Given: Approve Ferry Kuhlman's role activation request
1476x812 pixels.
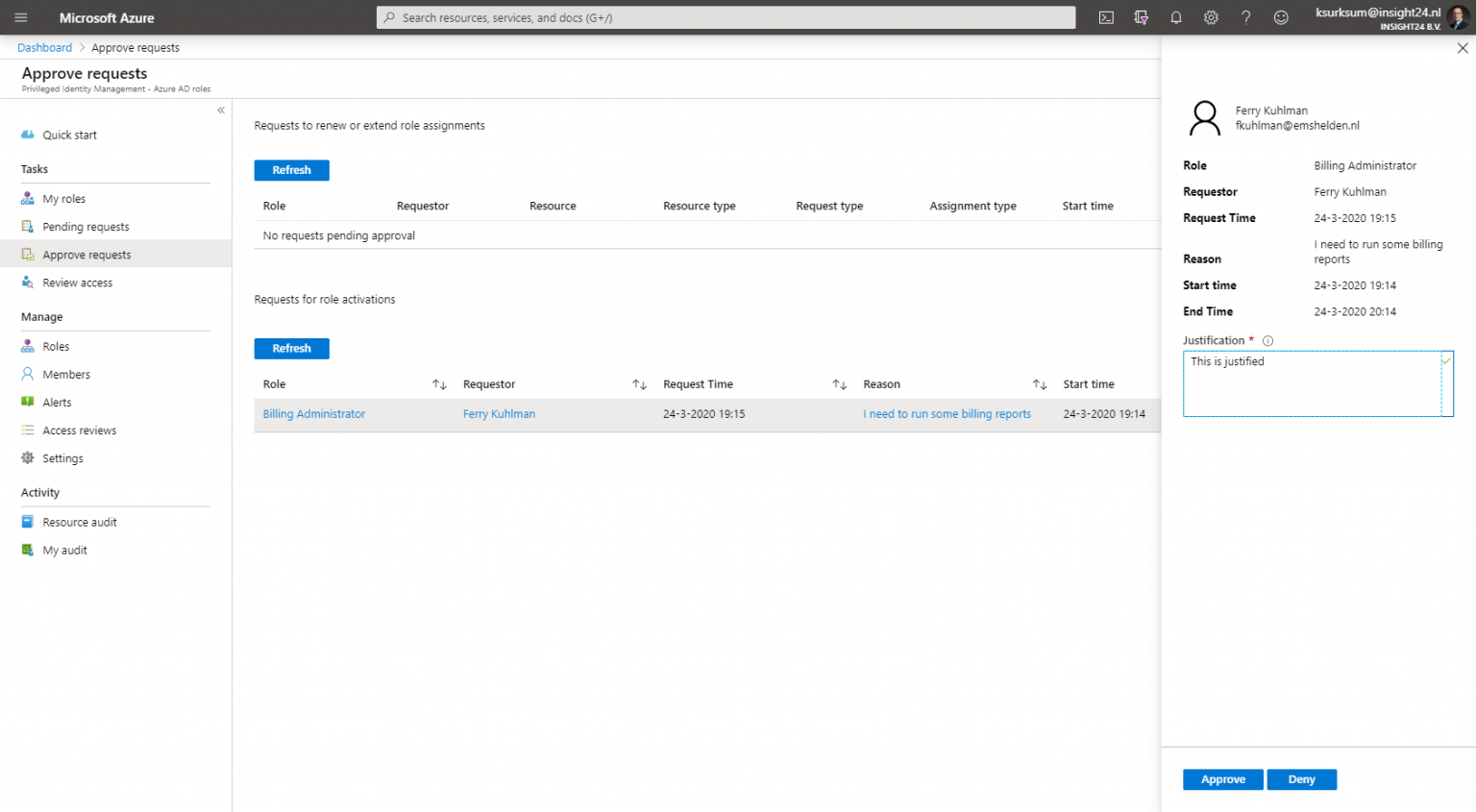Looking at the screenshot, I should click(x=1222, y=779).
